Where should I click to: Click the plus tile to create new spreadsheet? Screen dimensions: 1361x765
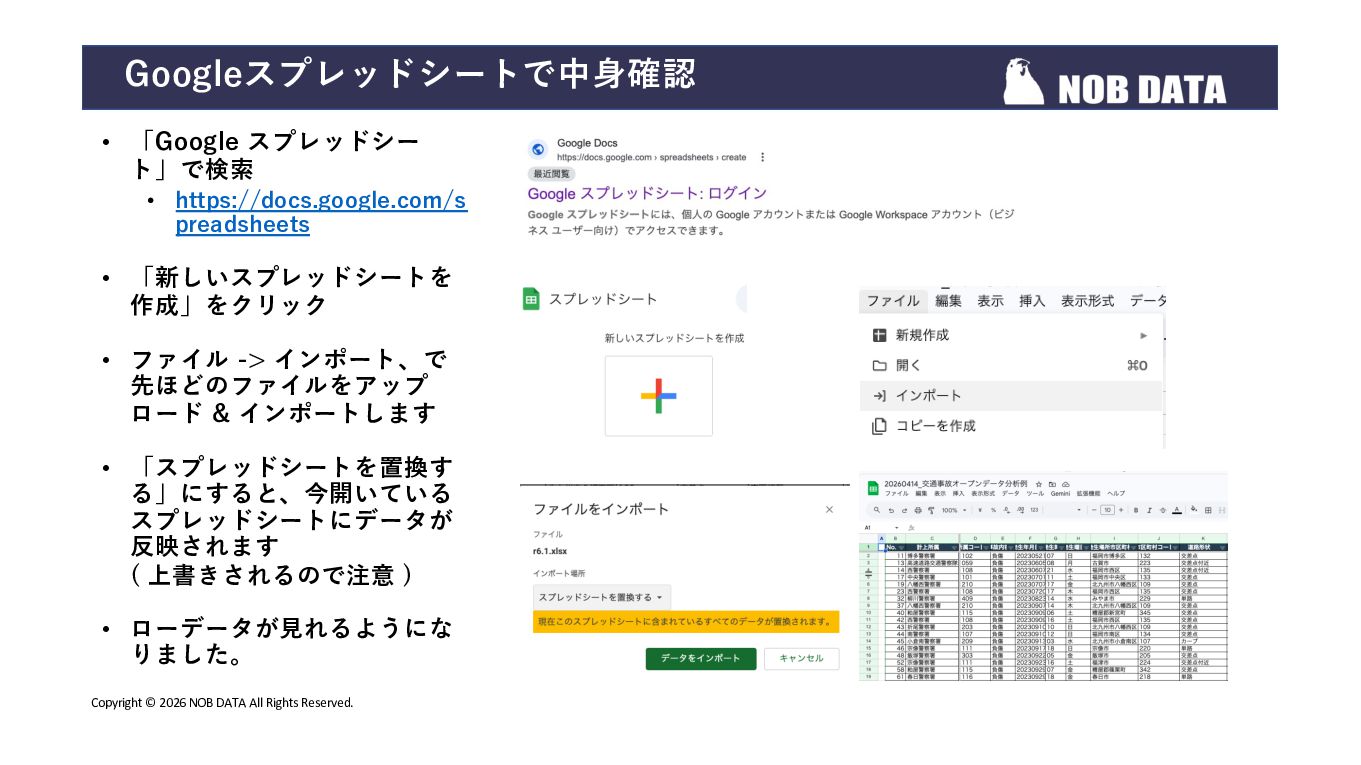(658, 396)
